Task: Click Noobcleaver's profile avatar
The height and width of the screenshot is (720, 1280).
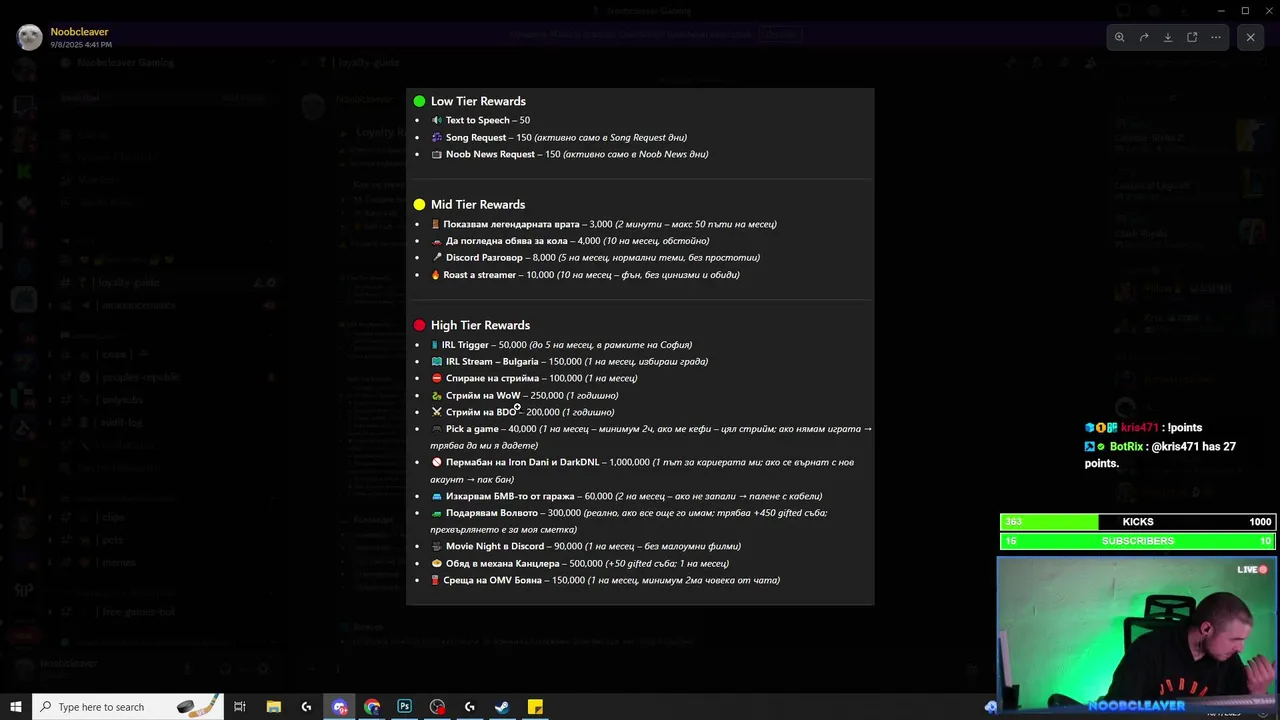Action: click(x=29, y=37)
